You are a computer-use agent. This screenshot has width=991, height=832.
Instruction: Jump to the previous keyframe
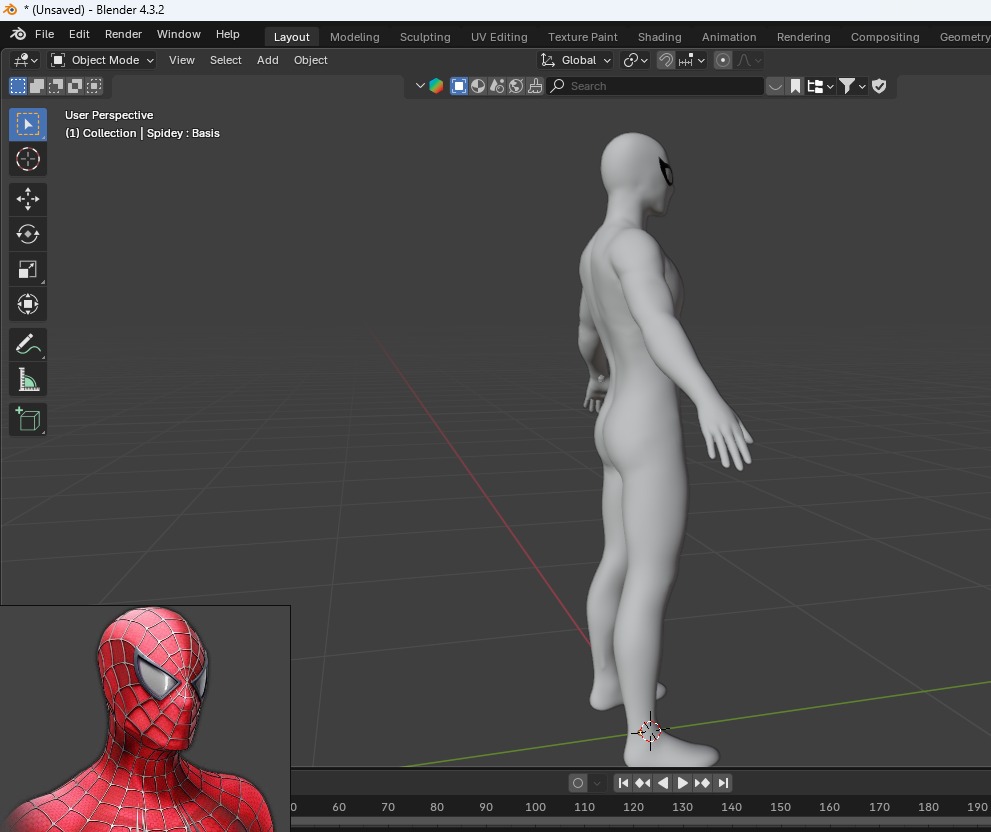[x=643, y=783]
